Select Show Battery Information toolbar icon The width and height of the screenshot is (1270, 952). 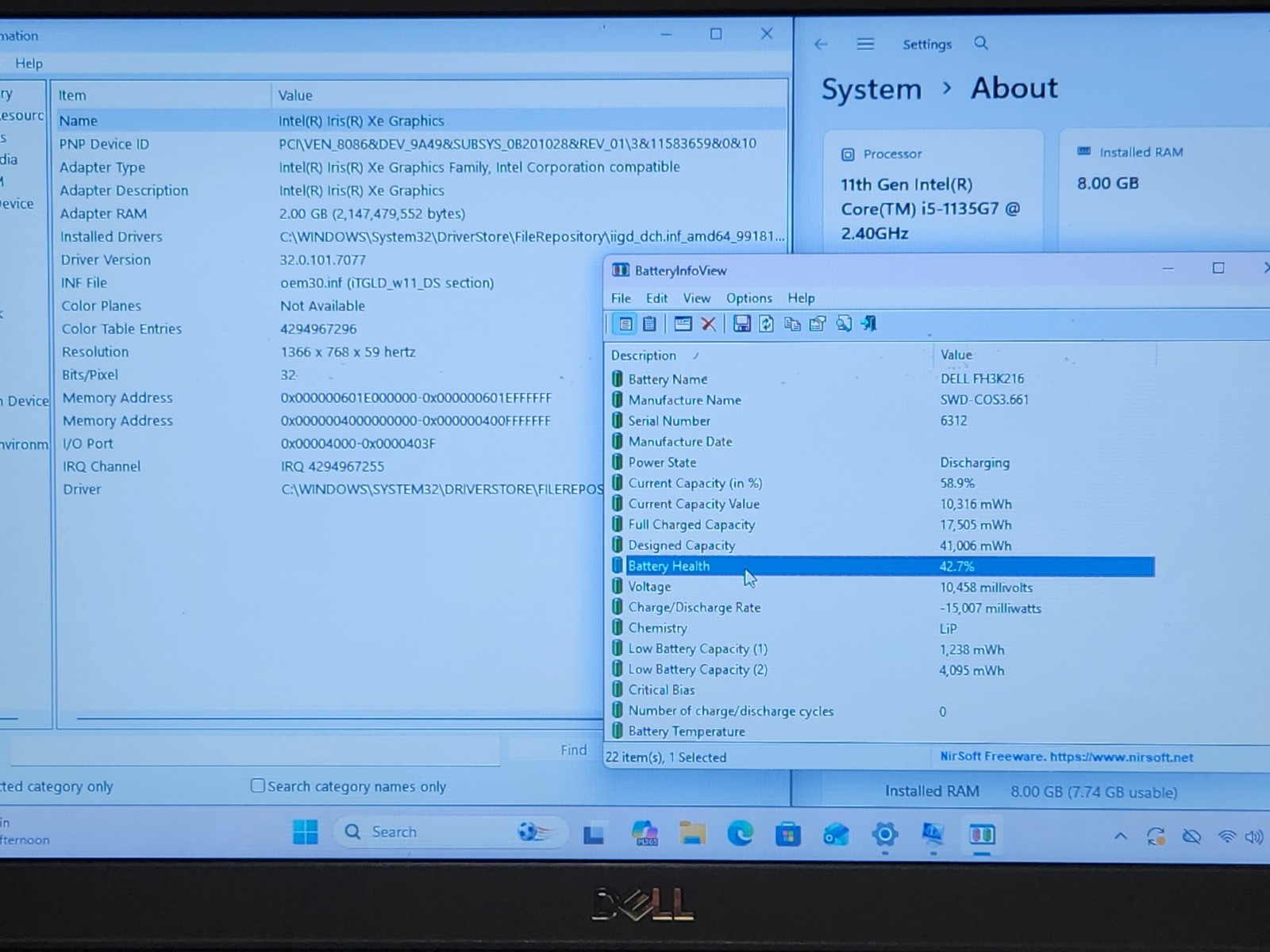tap(625, 324)
